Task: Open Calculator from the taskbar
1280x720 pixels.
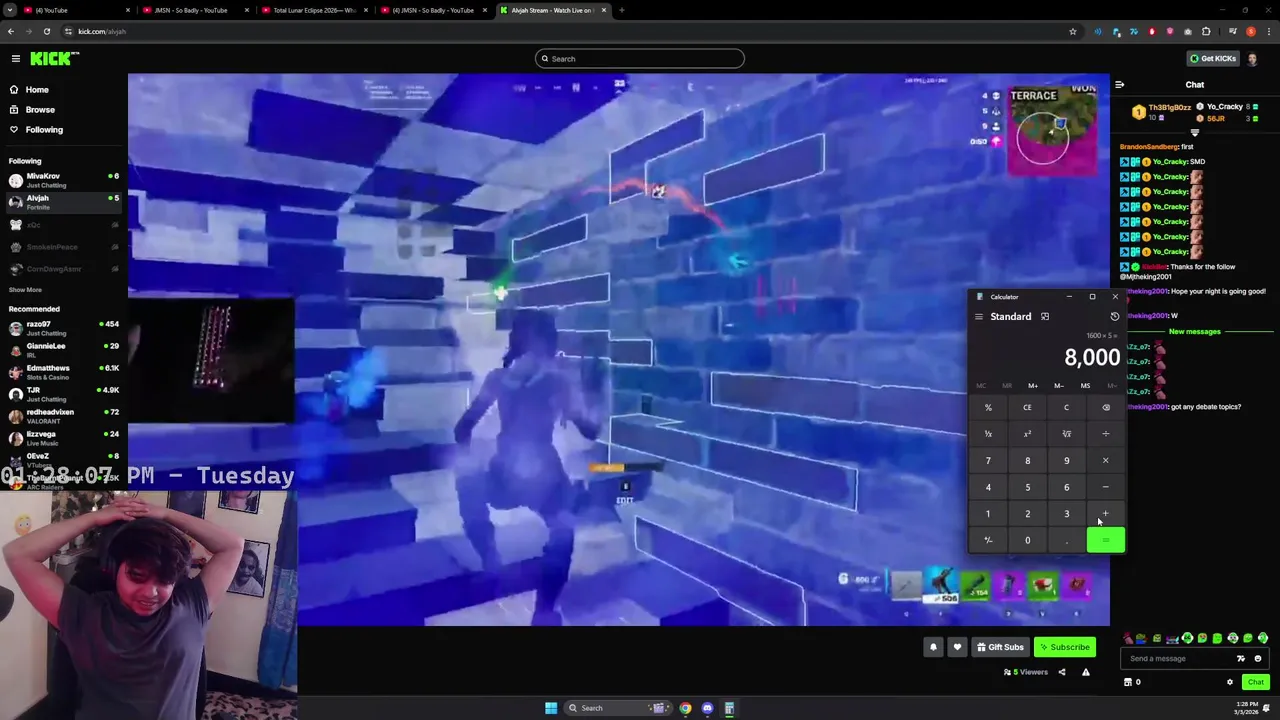Action: (729, 708)
